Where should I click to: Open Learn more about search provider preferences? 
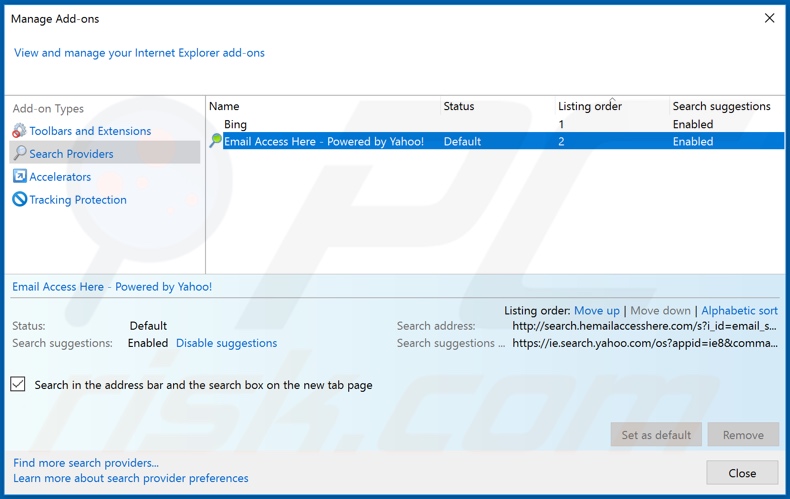coord(130,478)
